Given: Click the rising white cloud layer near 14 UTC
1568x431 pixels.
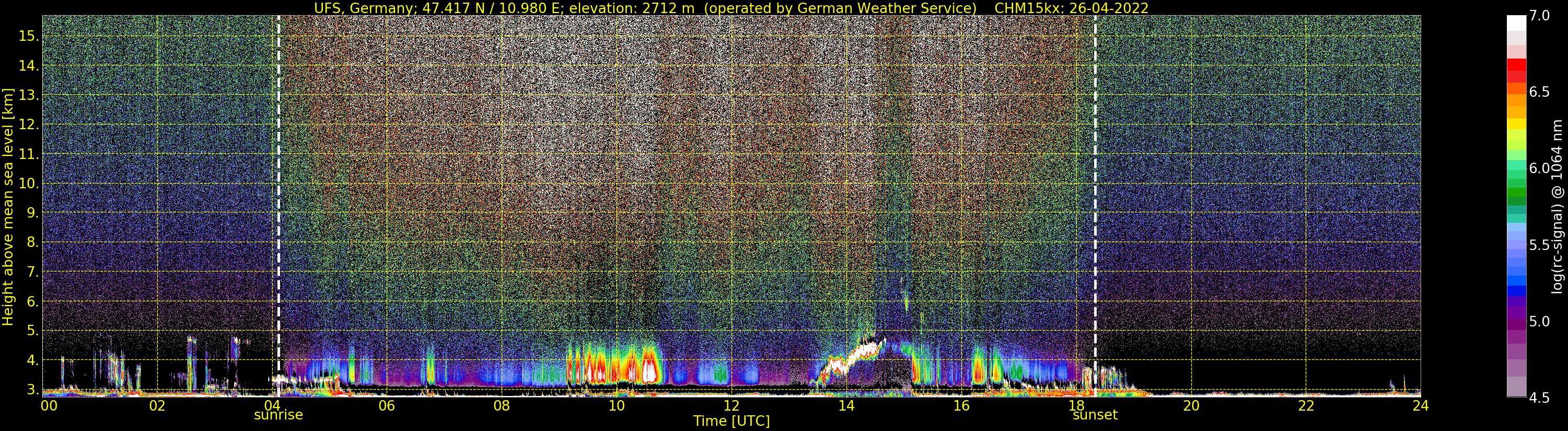Looking at the screenshot, I should pos(852,358).
